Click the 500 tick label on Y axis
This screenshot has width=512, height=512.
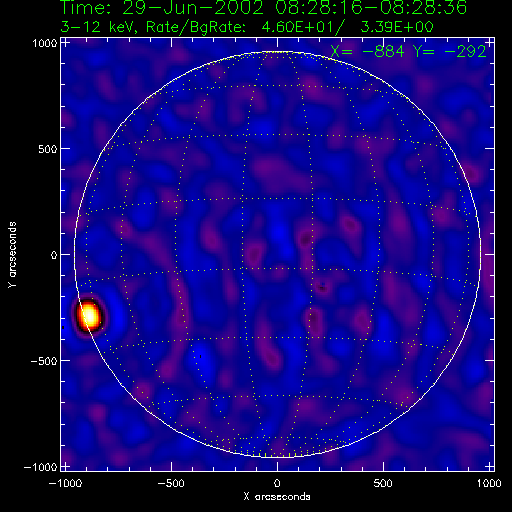[x=48, y=149]
